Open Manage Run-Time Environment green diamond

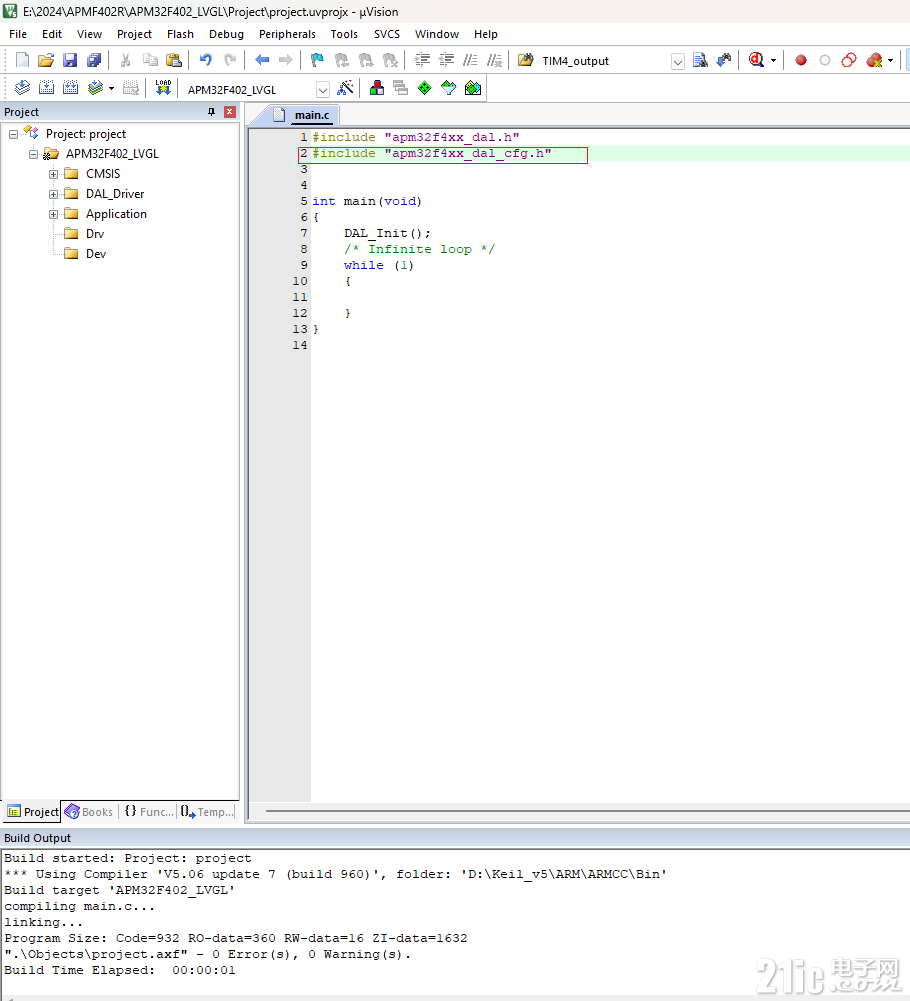click(x=425, y=88)
